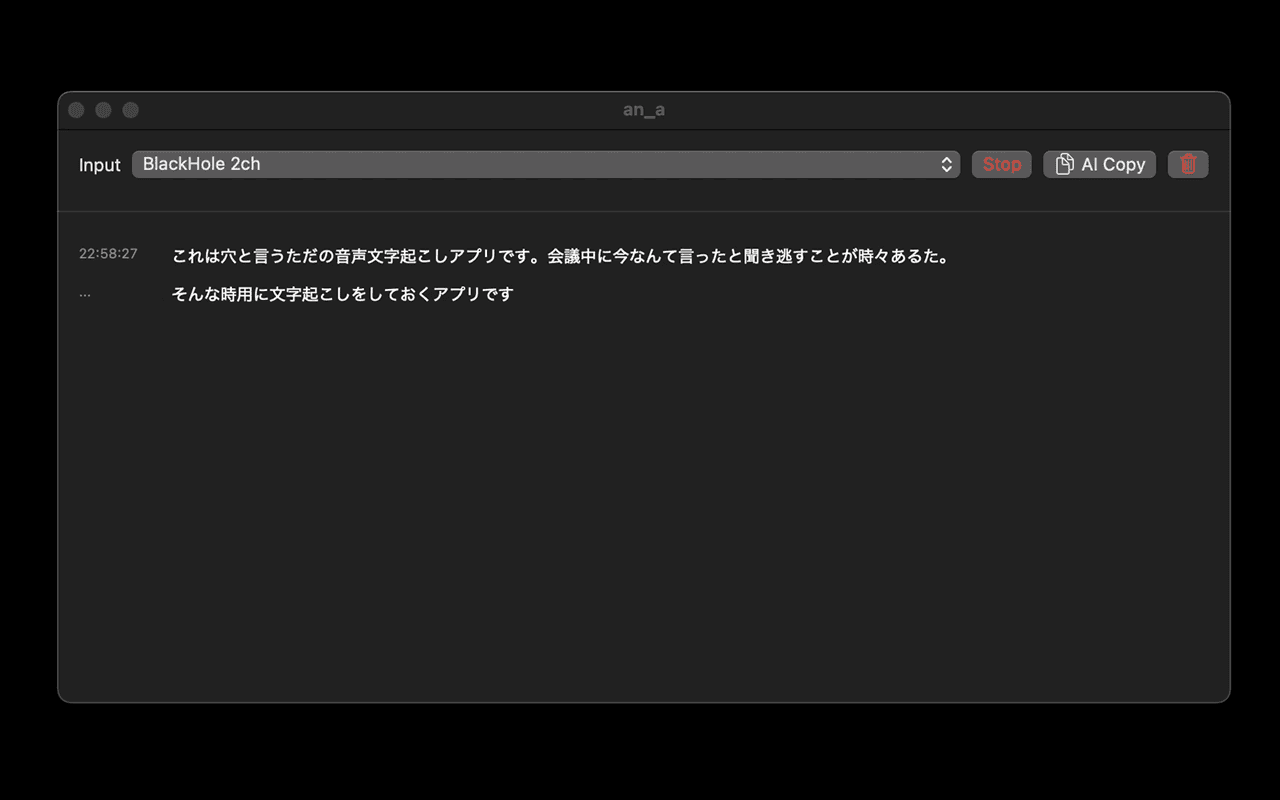Click empty transcript area below the text
Screen dimensions: 1280x800
pos(640,500)
